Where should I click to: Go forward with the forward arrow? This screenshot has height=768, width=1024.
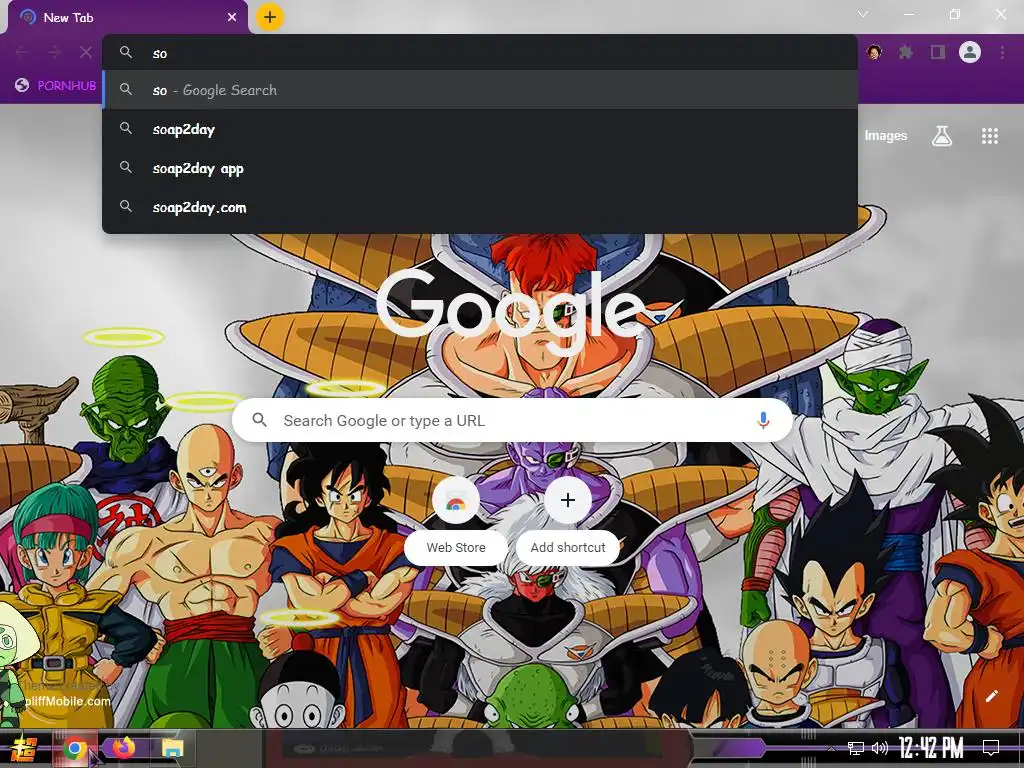[x=54, y=52]
